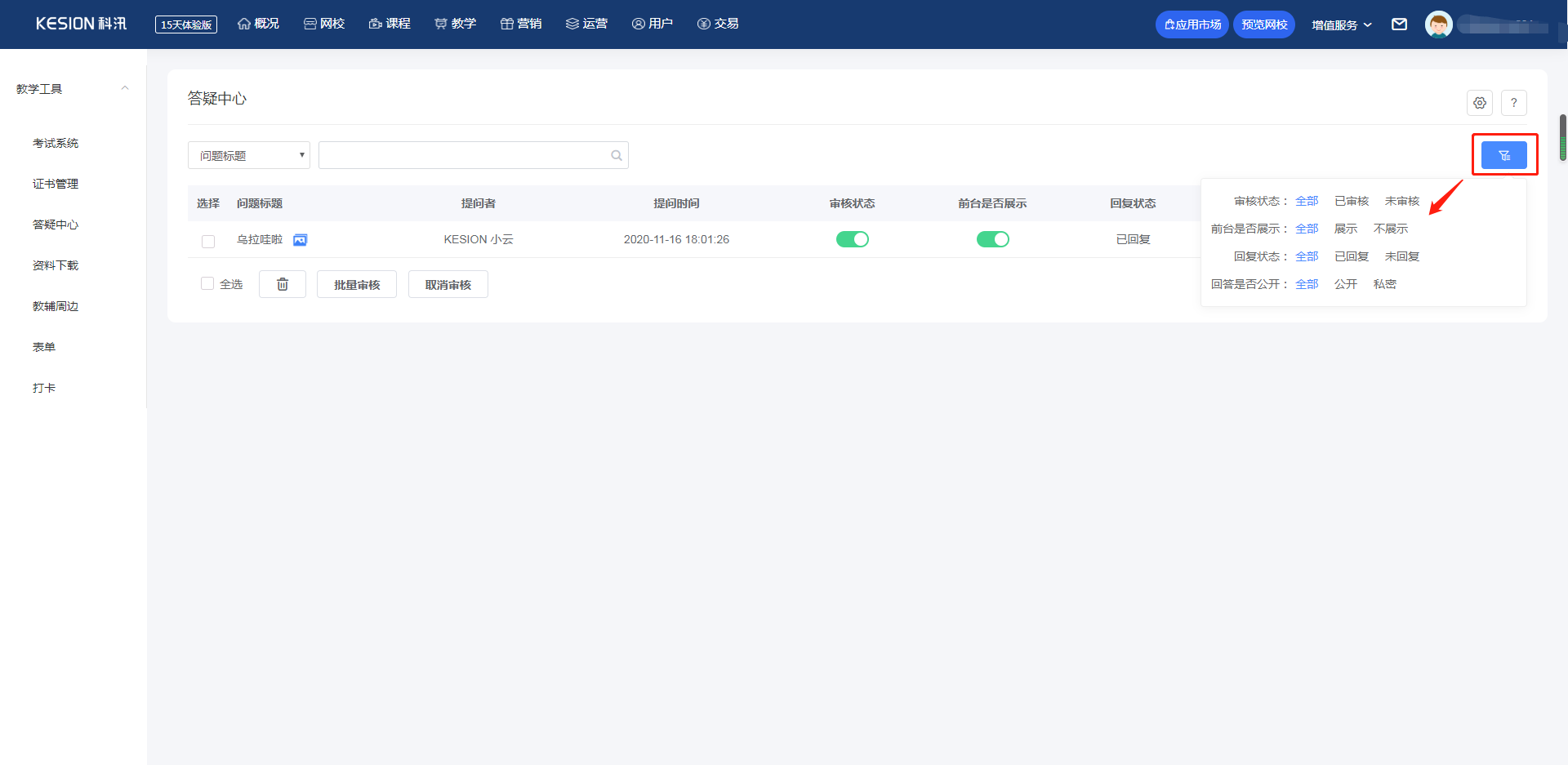Open the help question mark icon
This screenshot has width=1568, height=765.
1513,103
